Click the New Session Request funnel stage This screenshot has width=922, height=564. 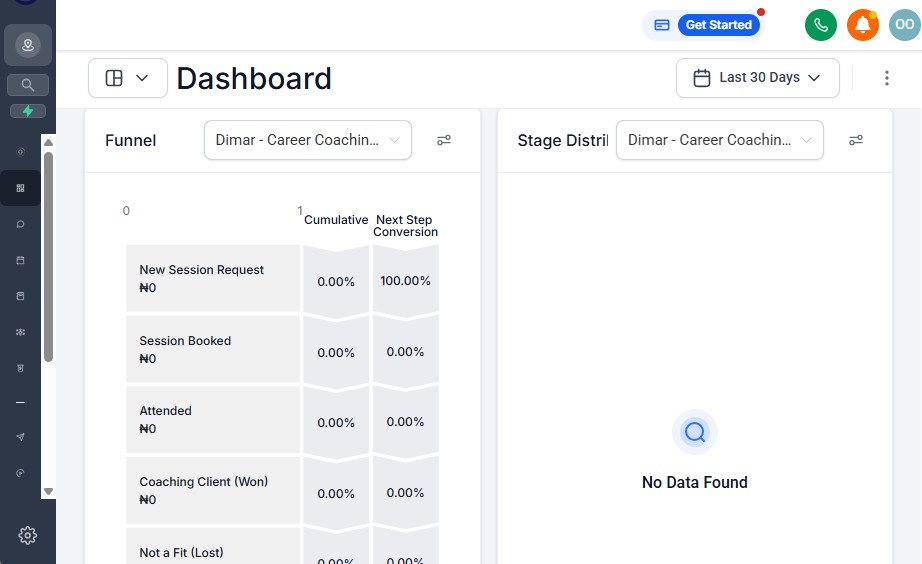pyautogui.click(x=213, y=278)
